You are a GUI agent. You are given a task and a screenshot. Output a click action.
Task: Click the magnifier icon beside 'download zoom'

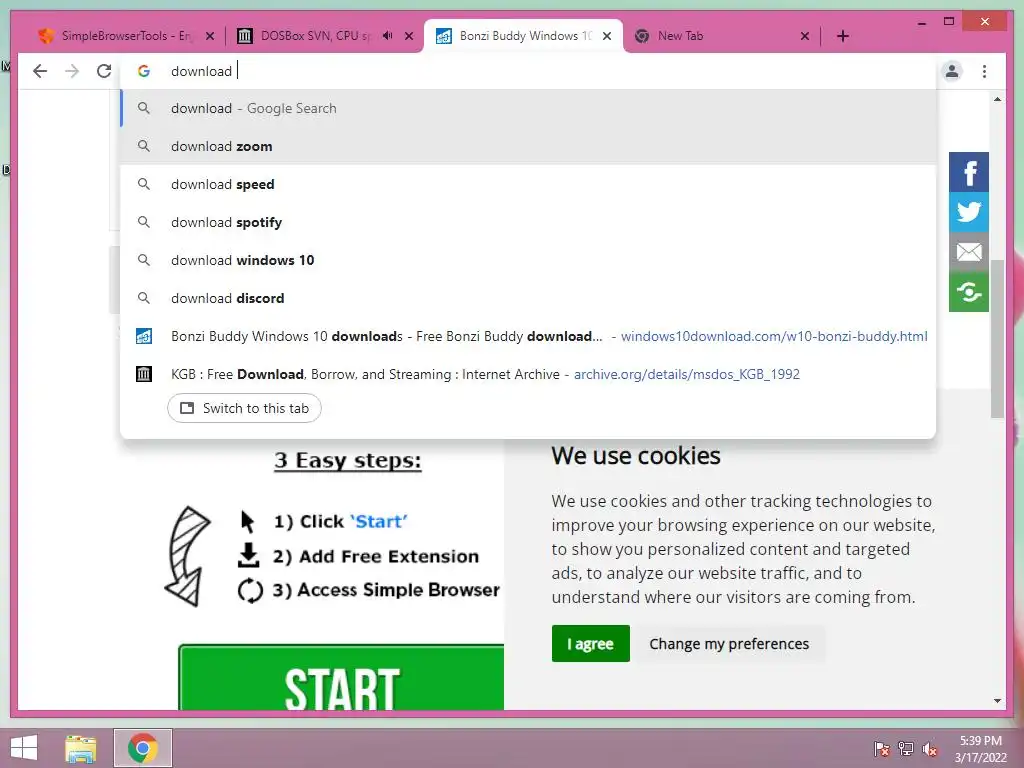[x=144, y=146]
